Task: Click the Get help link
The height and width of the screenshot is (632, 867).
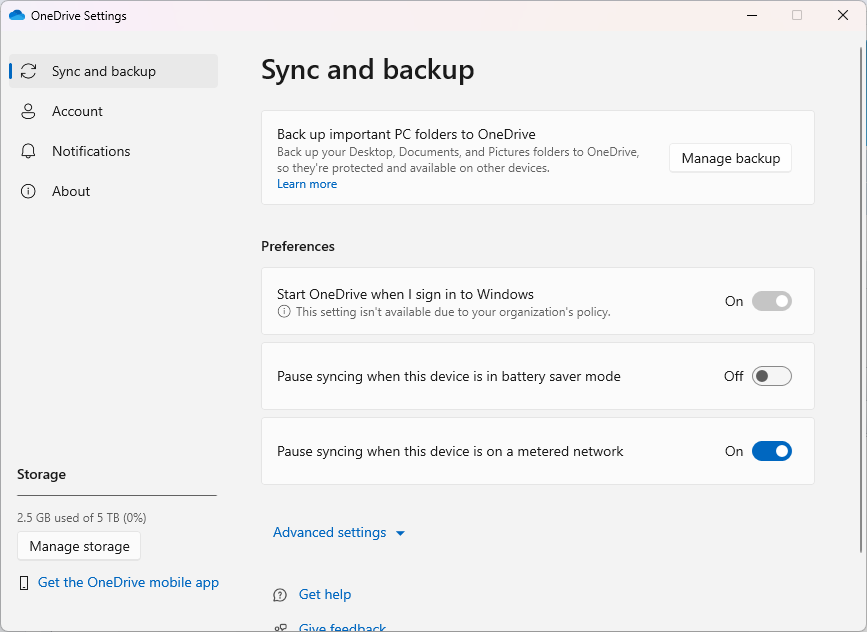Action: 325,594
